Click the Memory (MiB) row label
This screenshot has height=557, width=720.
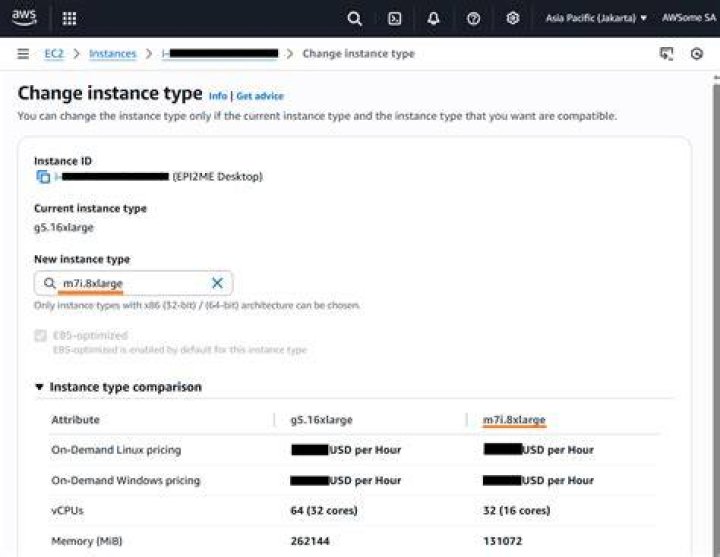coord(87,541)
